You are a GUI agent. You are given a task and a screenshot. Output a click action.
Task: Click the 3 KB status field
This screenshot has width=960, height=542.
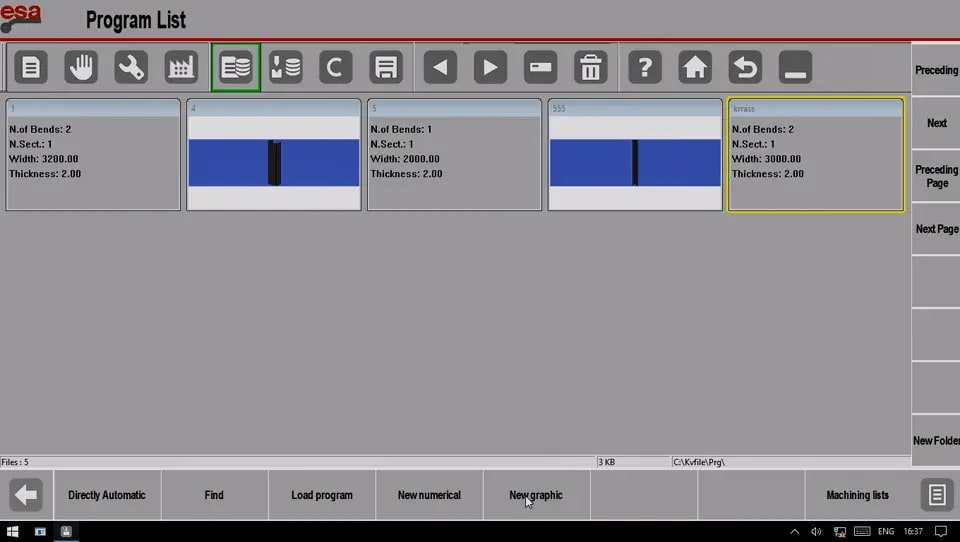click(634, 462)
